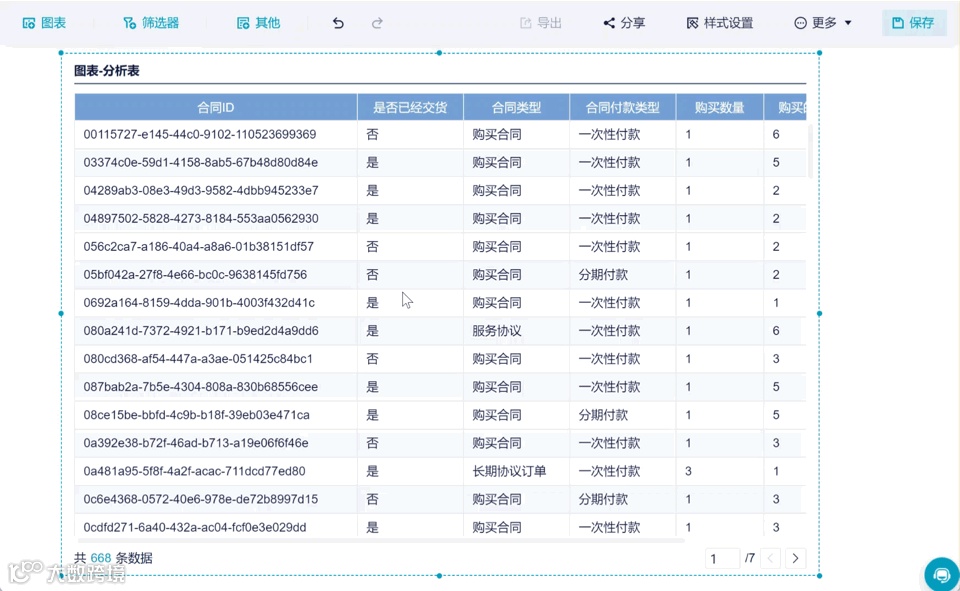Switch to the 图表-分析表 chart tab
The image size is (960, 591).
(106, 71)
